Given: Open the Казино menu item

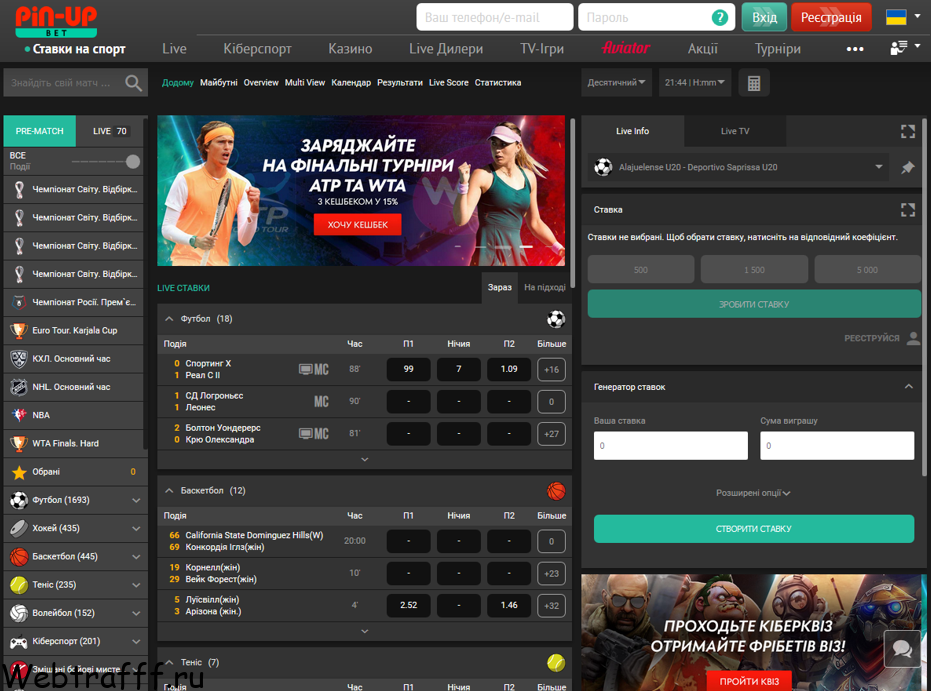Looking at the screenshot, I should tap(350, 49).
